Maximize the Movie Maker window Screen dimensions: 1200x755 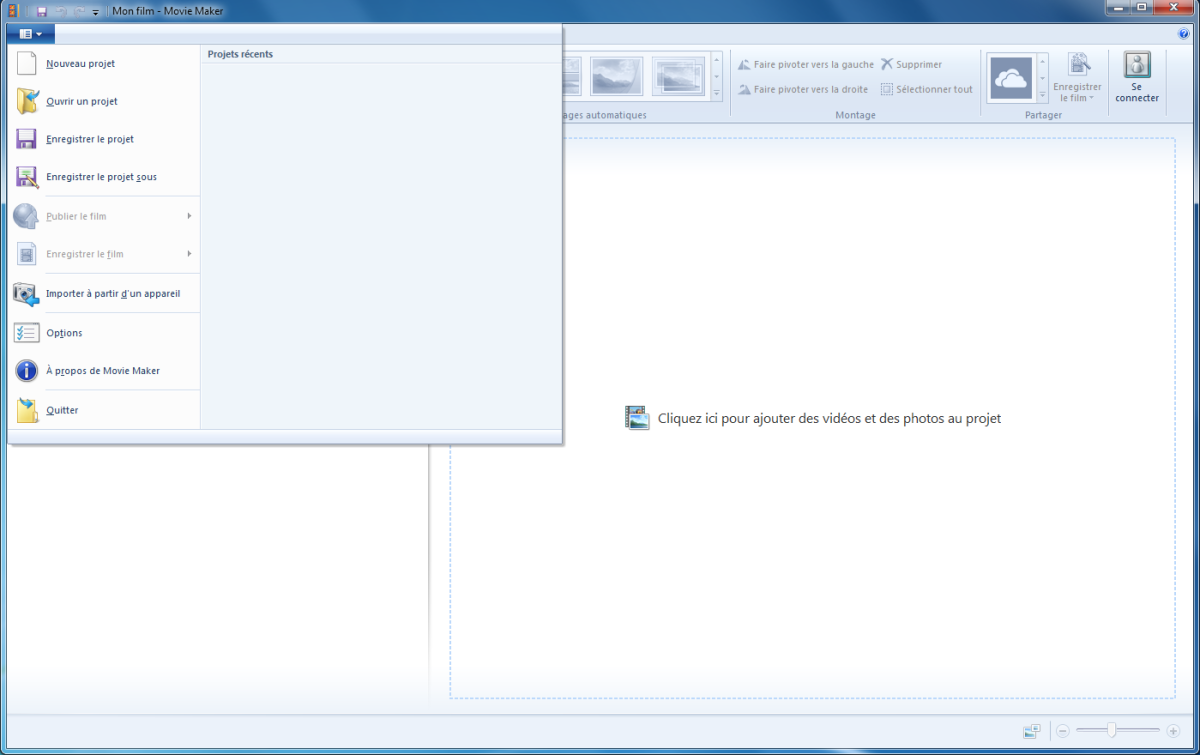point(1142,8)
